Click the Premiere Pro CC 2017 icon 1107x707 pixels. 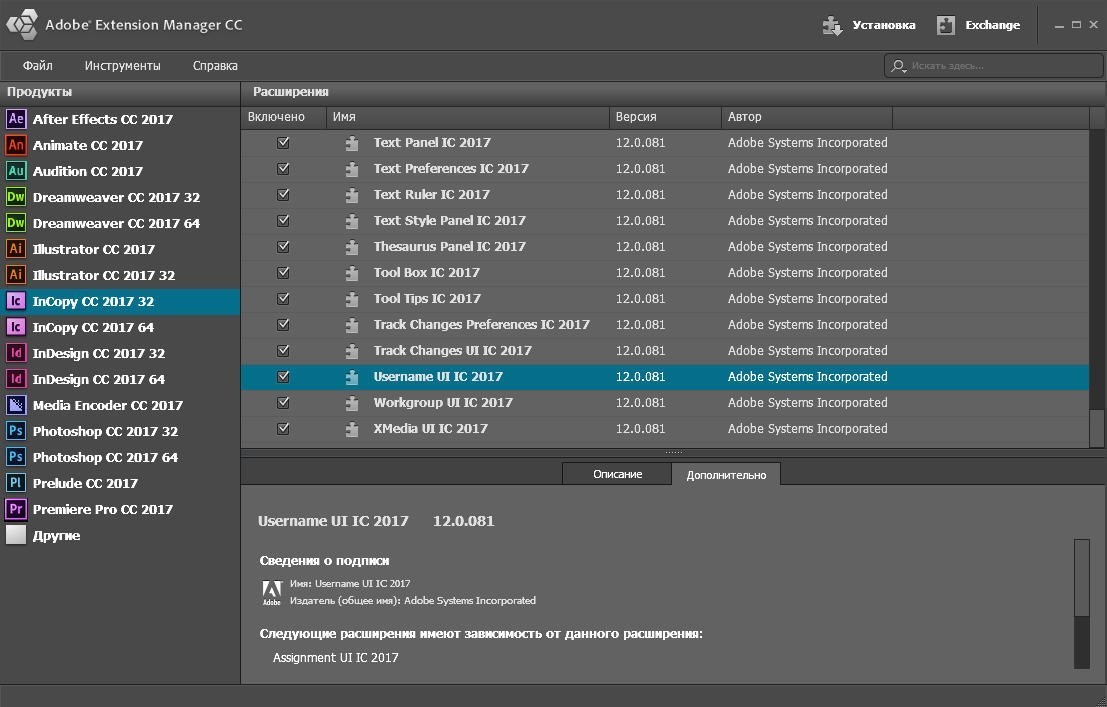(x=16, y=509)
